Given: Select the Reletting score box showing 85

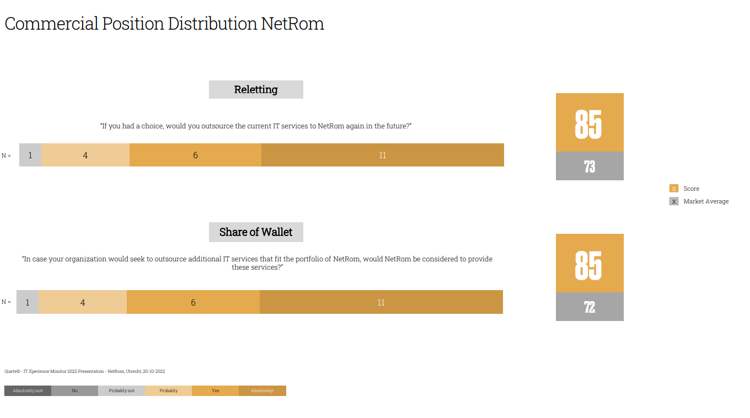Looking at the screenshot, I should click(x=589, y=122).
